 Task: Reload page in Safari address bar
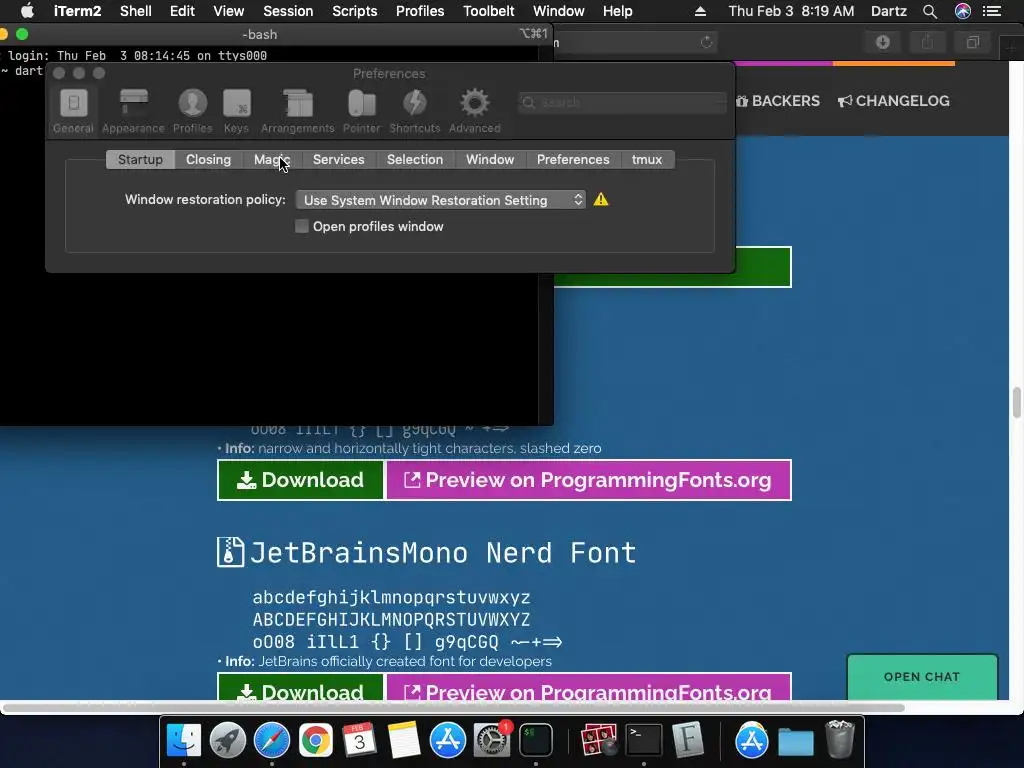point(707,42)
